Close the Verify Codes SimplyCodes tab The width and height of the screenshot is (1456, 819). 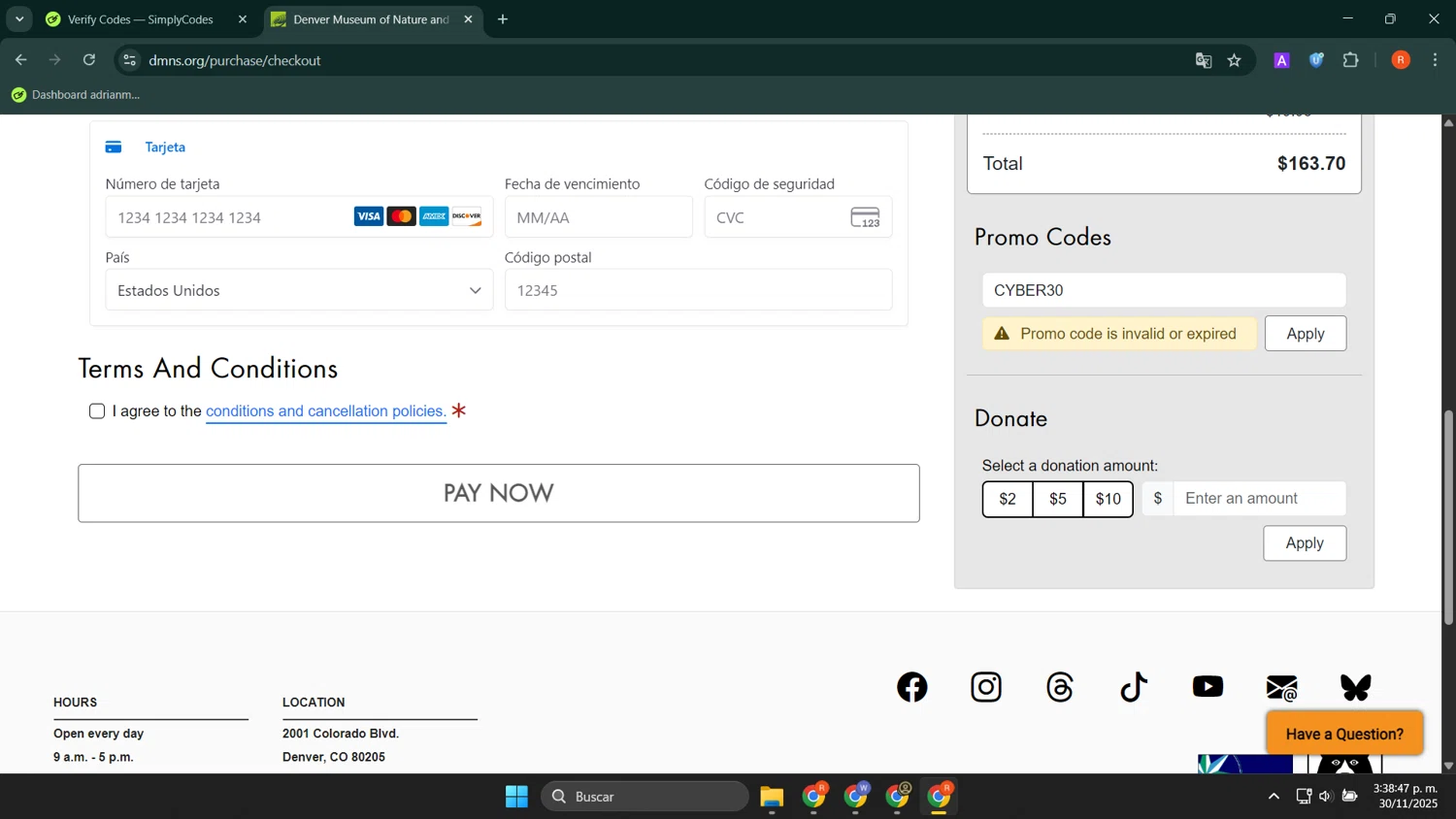click(x=243, y=19)
